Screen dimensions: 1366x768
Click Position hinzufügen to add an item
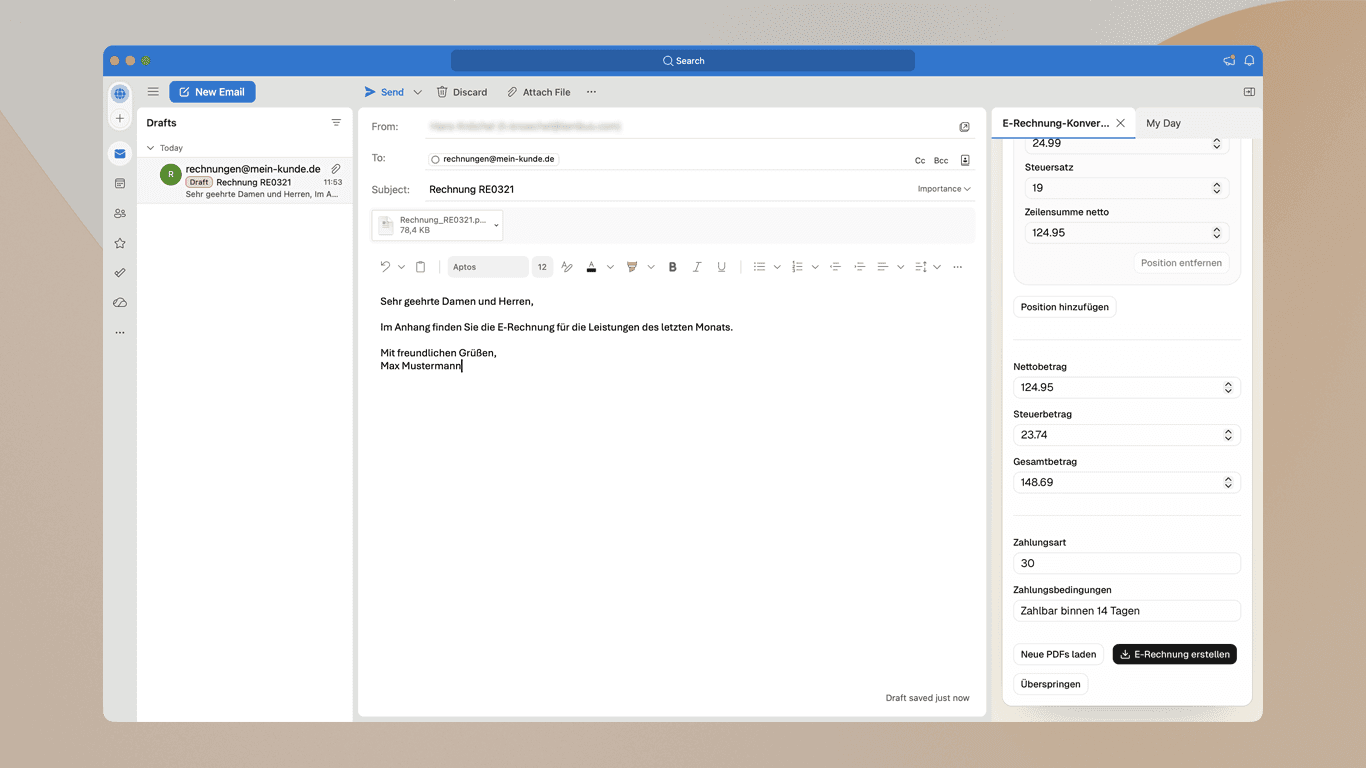[1064, 307]
